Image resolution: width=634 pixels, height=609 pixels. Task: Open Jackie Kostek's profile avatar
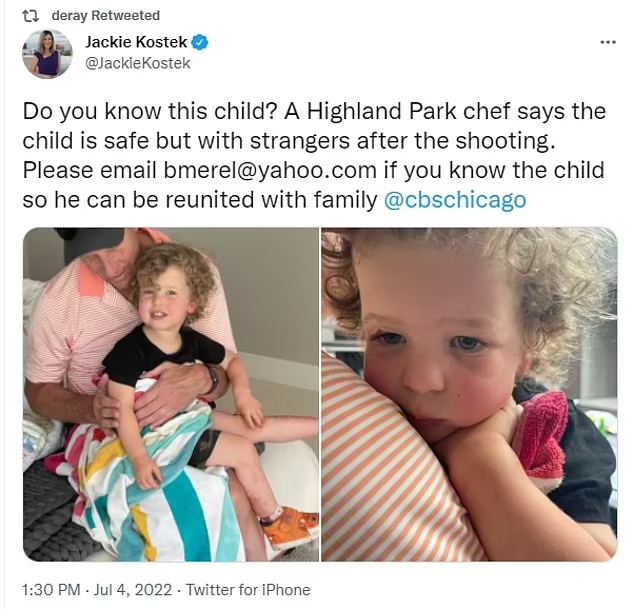click(x=47, y=53)
